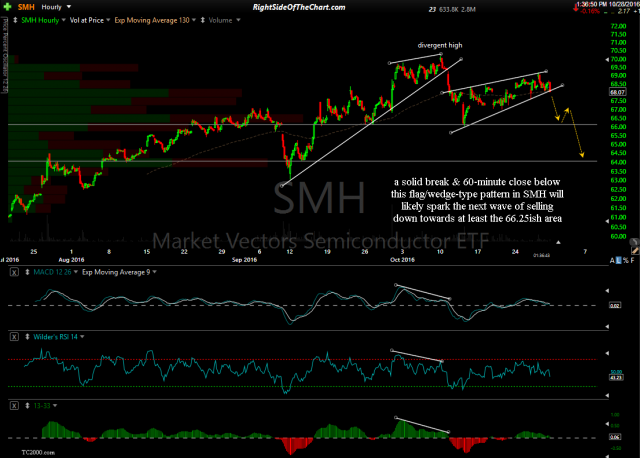Click the move handle beside SMH Hourly
640x458 pixels.
16,20
